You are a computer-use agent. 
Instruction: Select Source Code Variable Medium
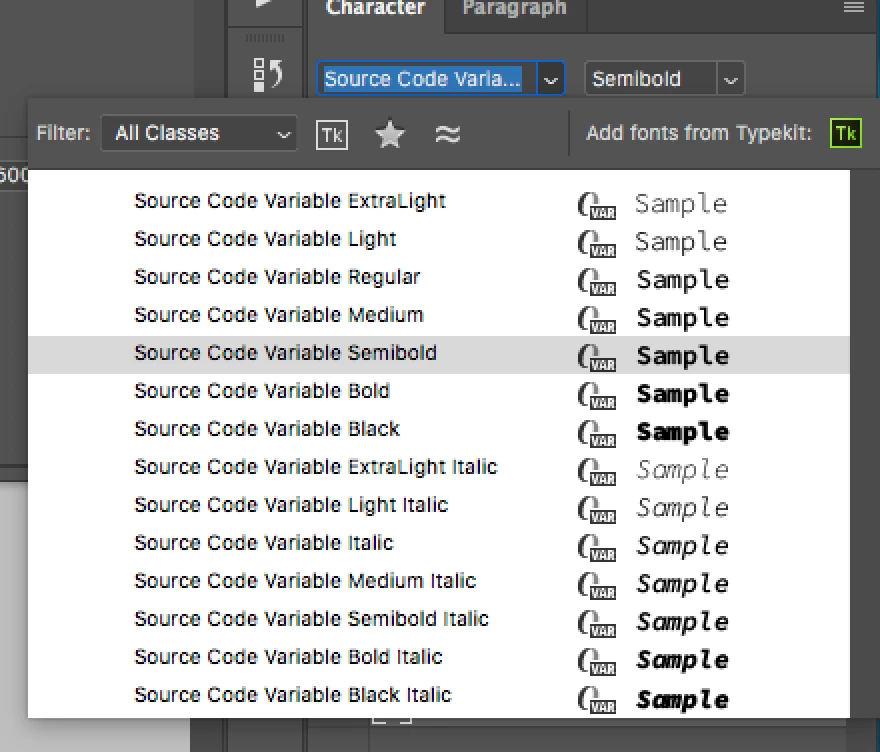coord(439,316)
